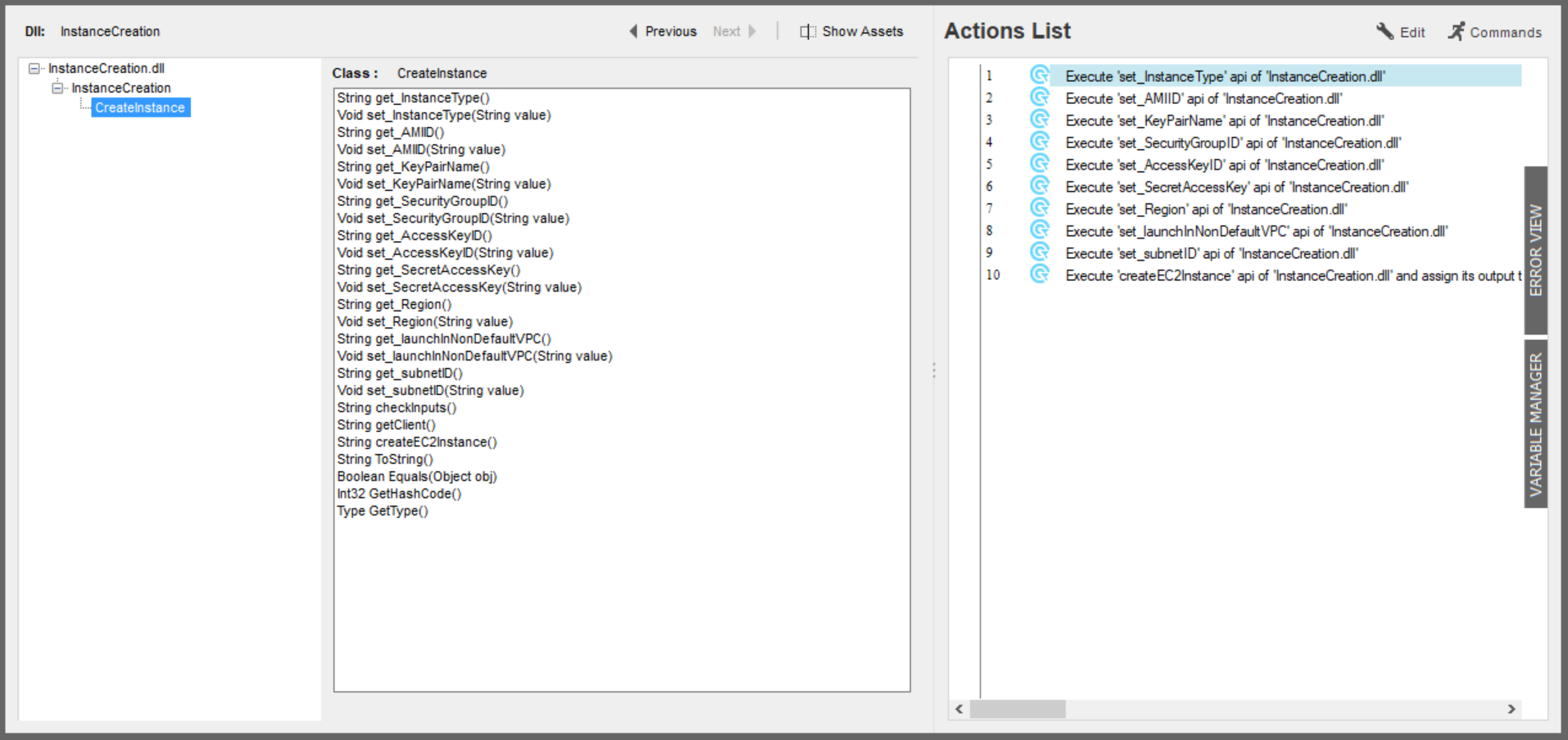Collapse the InstanceCreation namespace node
Image resolution: width=1568 pixels, height=740 pixels.
pyautogui.click(x=57, y=89)
